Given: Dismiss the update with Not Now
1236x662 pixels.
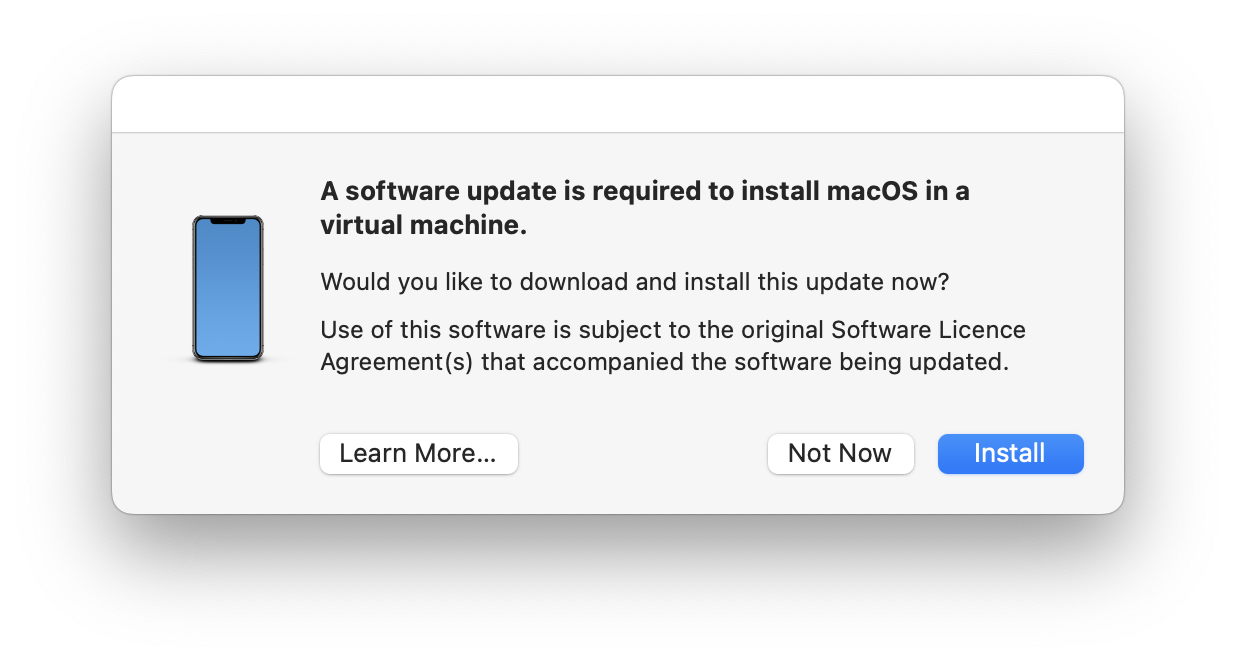Looking at the screenshot, I should point(840,454).
